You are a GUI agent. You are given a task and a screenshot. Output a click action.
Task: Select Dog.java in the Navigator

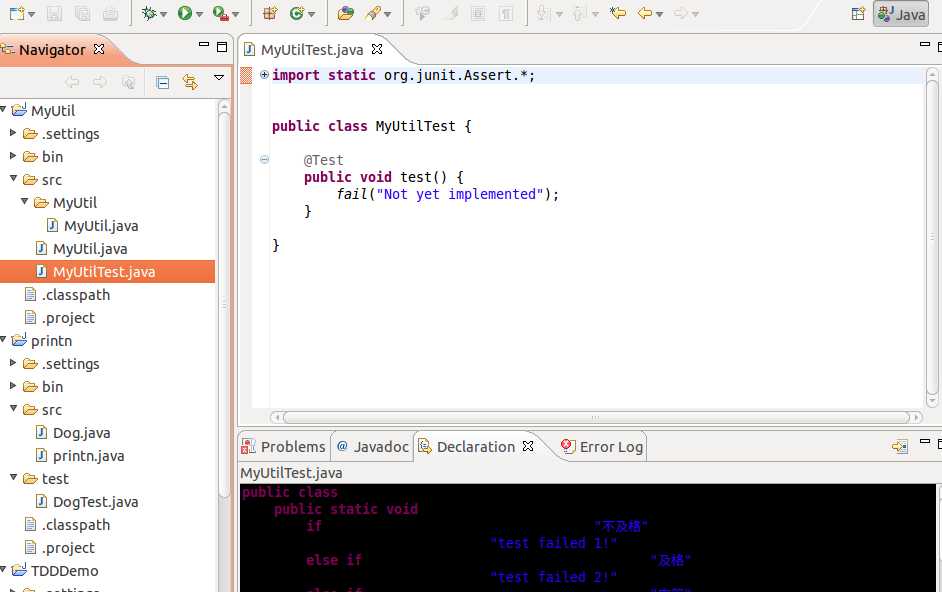pyautogui.click(x=81, y=433)
